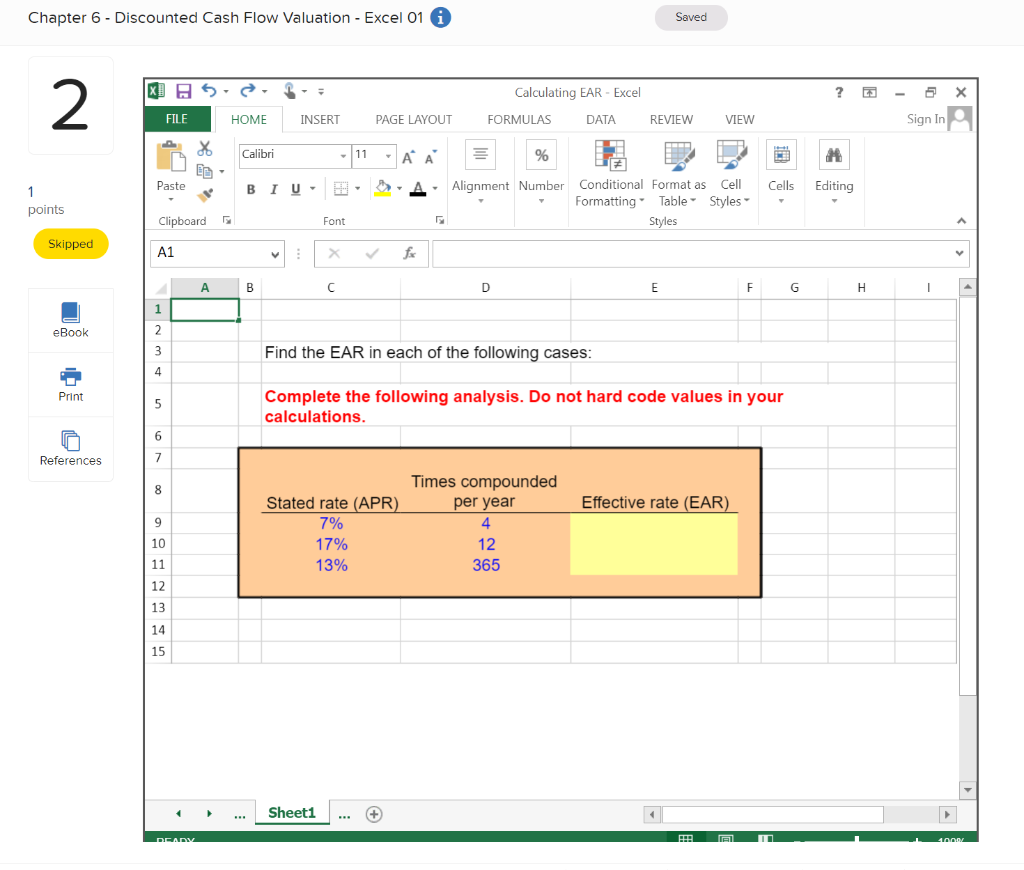The width and height of the screenshot is (1024, 870).
Task: Open Font dialog launcher
Action: 440,221
